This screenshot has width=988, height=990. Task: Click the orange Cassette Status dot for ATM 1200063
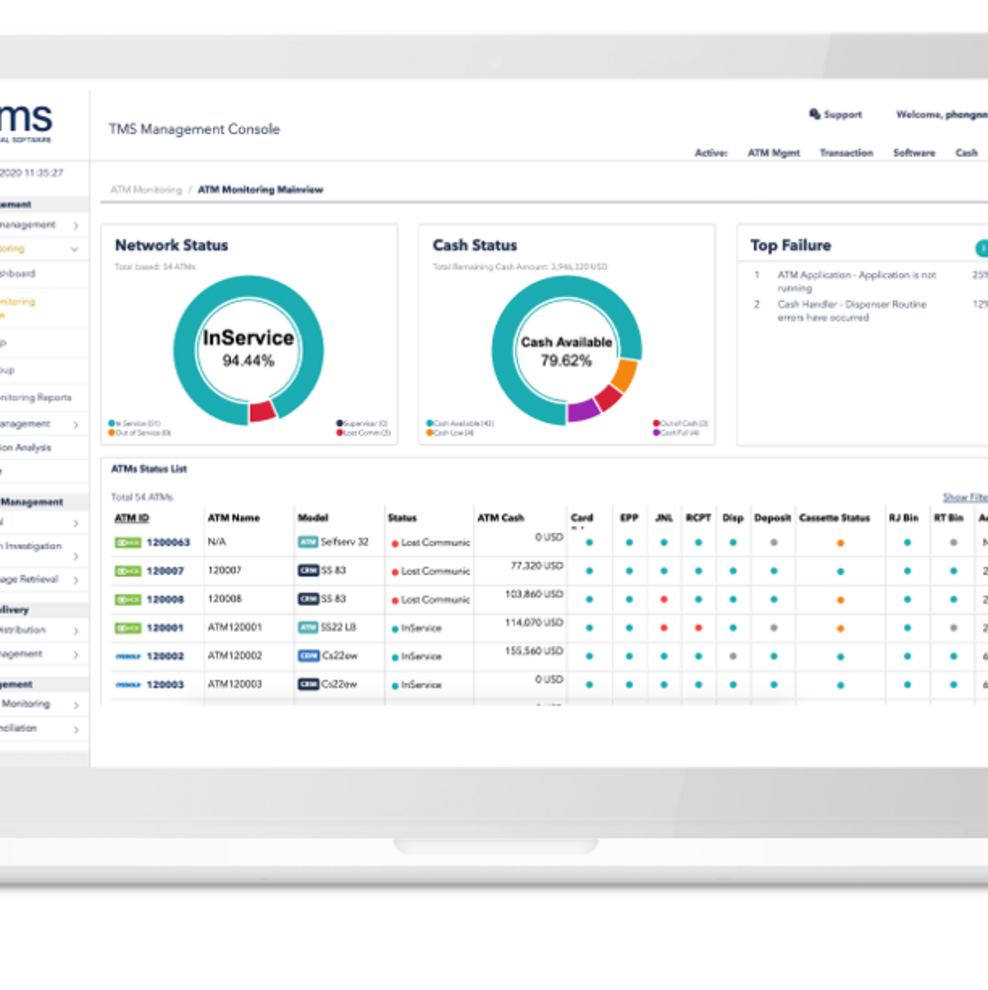pyautogui.click(x=840, y=543)
